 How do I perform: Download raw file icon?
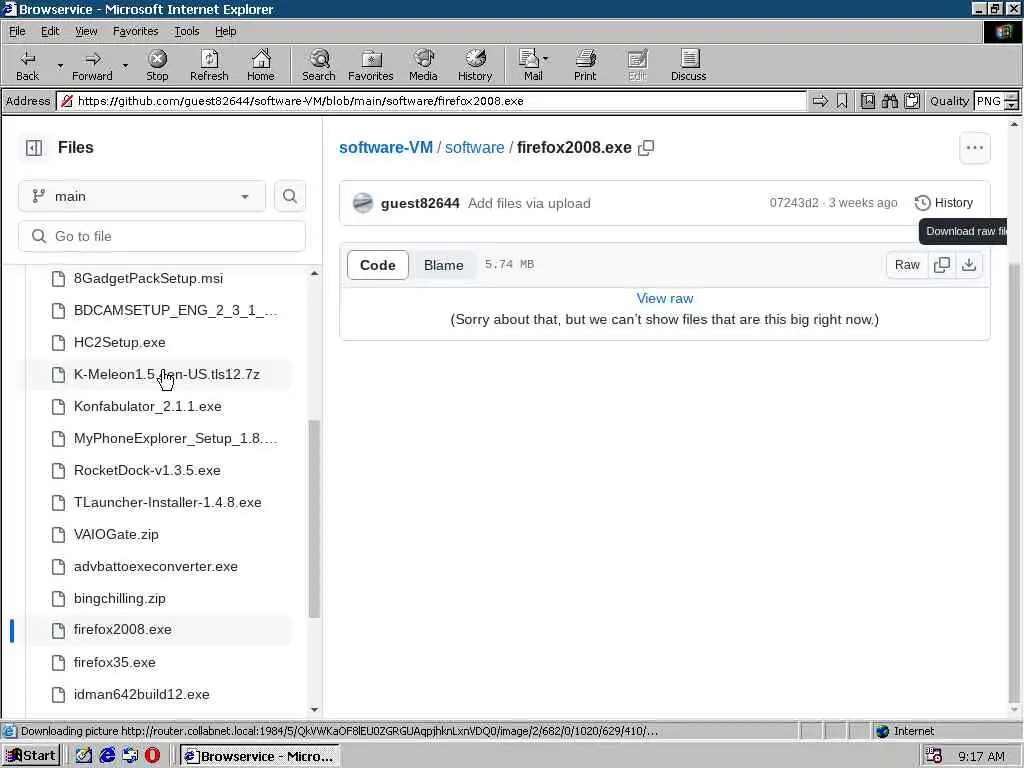(969, 265)
